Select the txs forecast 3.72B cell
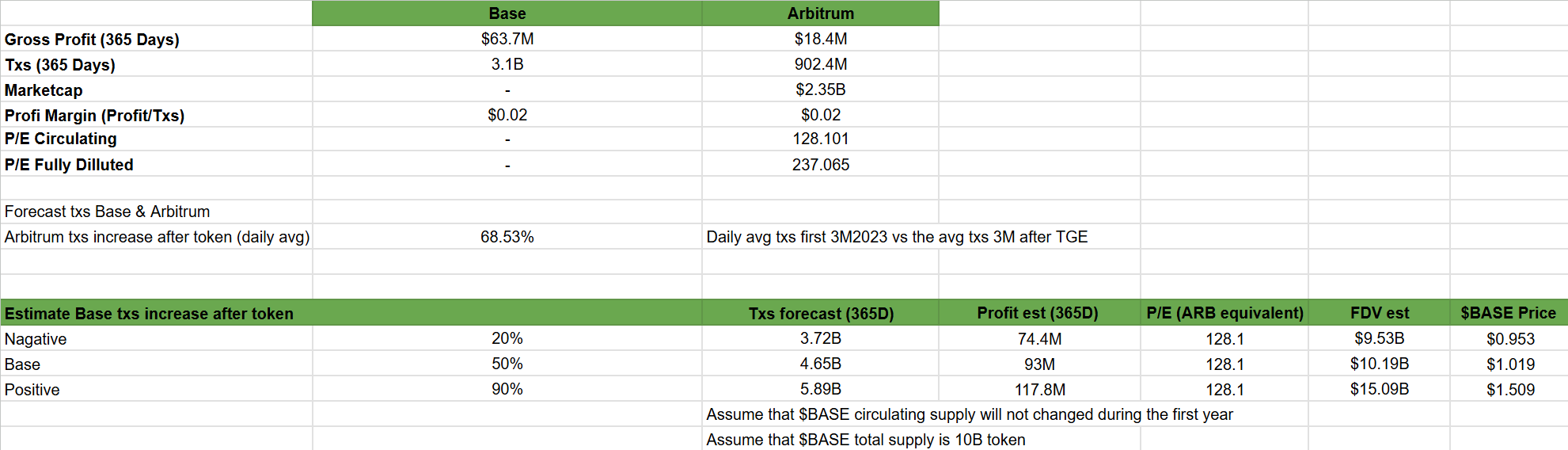1568x450 pixels. tap(820, 338)
